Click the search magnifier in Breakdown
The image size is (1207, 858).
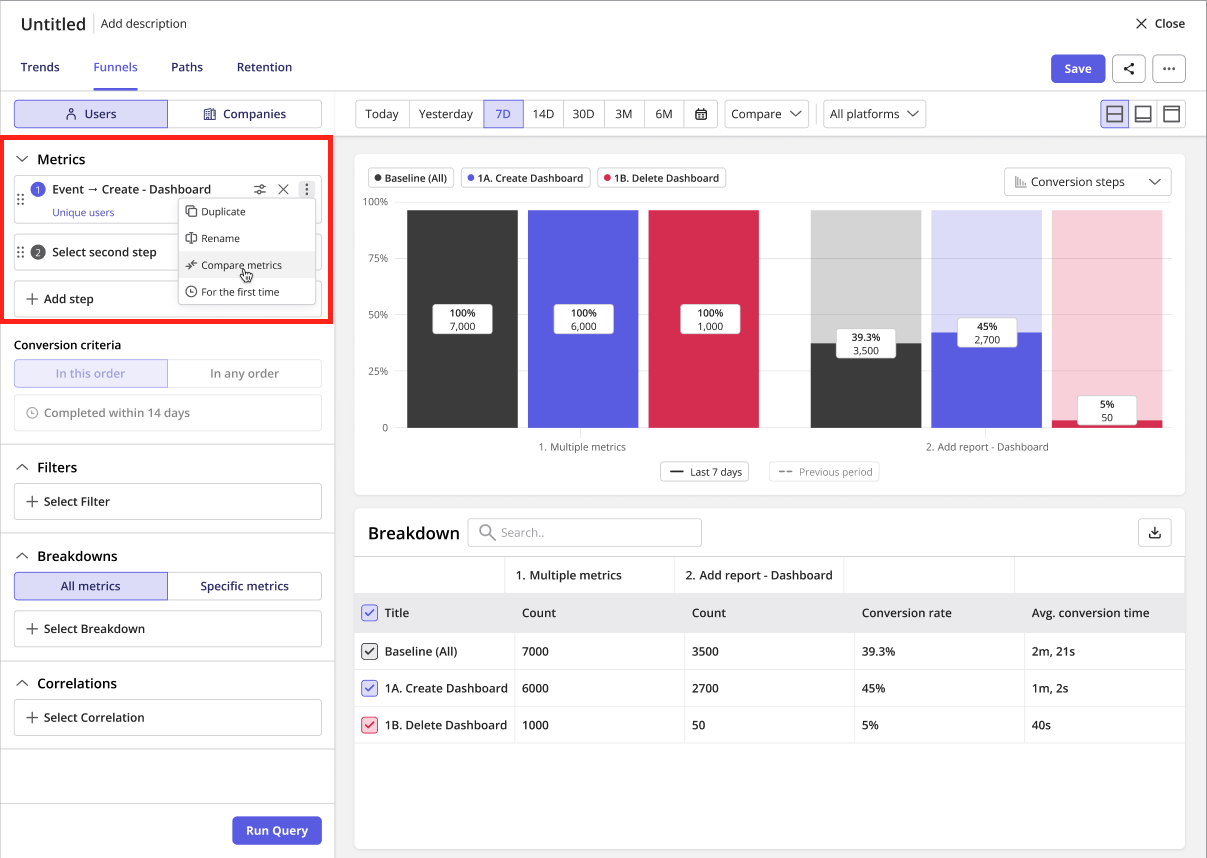click(487, 533)
